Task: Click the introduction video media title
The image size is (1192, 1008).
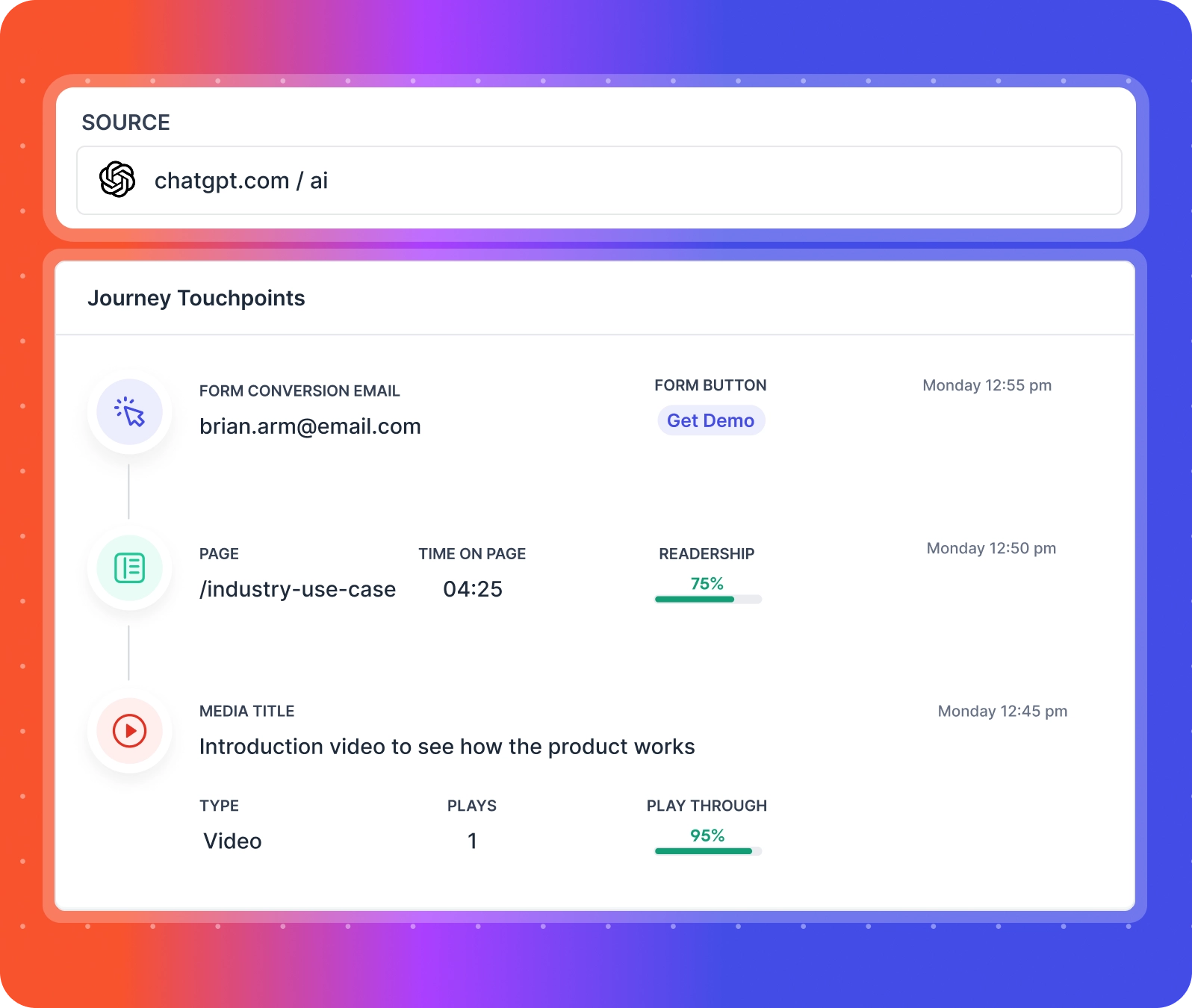Action: (x=447, y=747)
